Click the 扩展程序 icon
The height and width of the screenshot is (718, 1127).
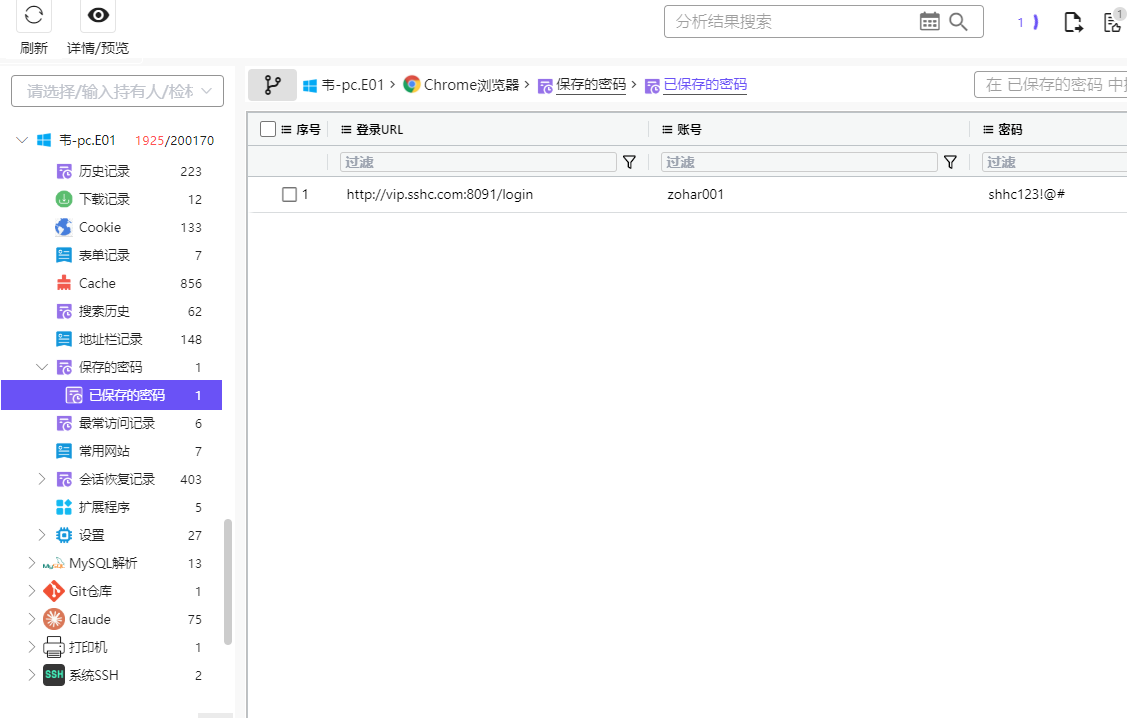coord(64,507)
